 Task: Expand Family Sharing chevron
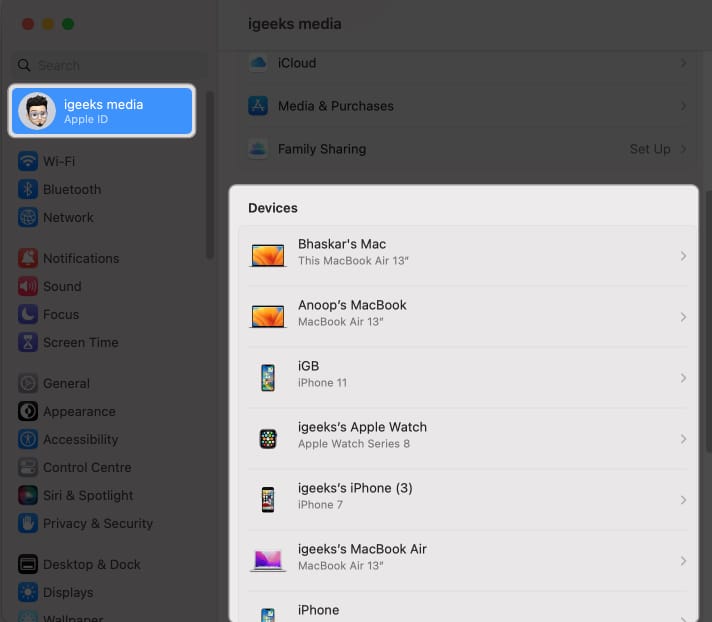[683, 149]
